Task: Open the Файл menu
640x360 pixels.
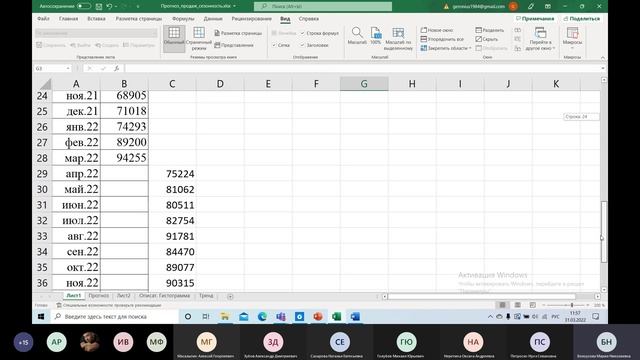Action: point(43,19)
